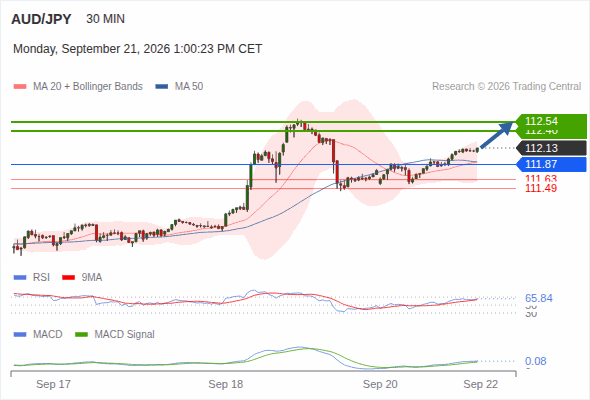590x400 pixels.
Task: Click the Sep 18 date axis marker
Action: tap(226, 384)
